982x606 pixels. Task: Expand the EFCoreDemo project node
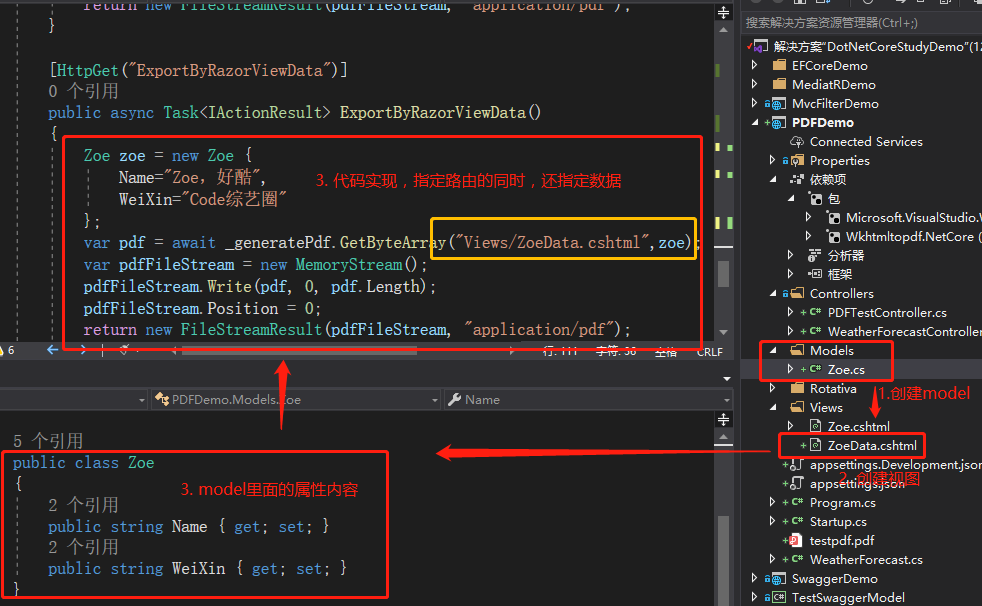tap(755, 65)
